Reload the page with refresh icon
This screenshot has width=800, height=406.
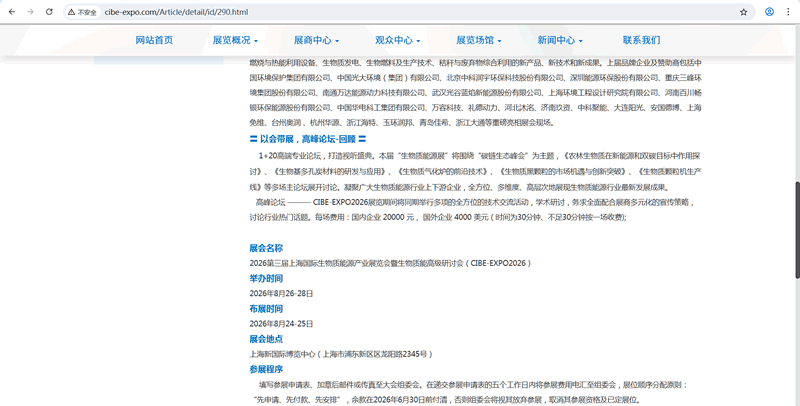50,12
